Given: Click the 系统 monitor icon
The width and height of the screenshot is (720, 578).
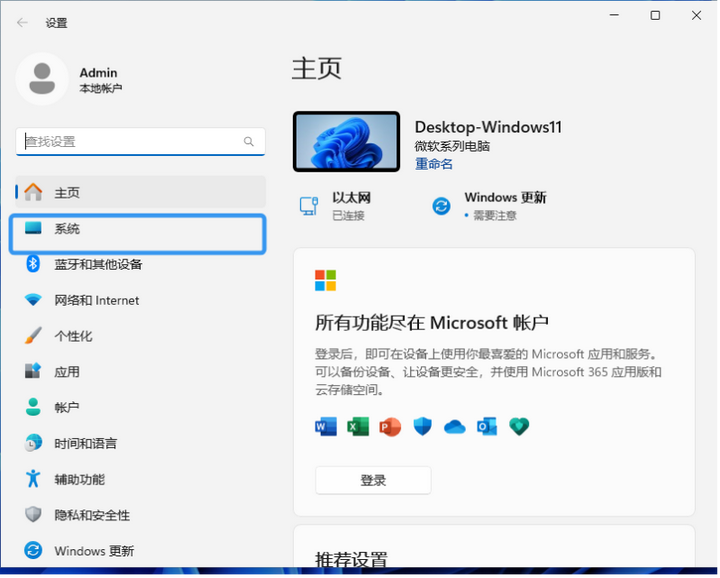Looking at the screenshot, I should 33,228.
